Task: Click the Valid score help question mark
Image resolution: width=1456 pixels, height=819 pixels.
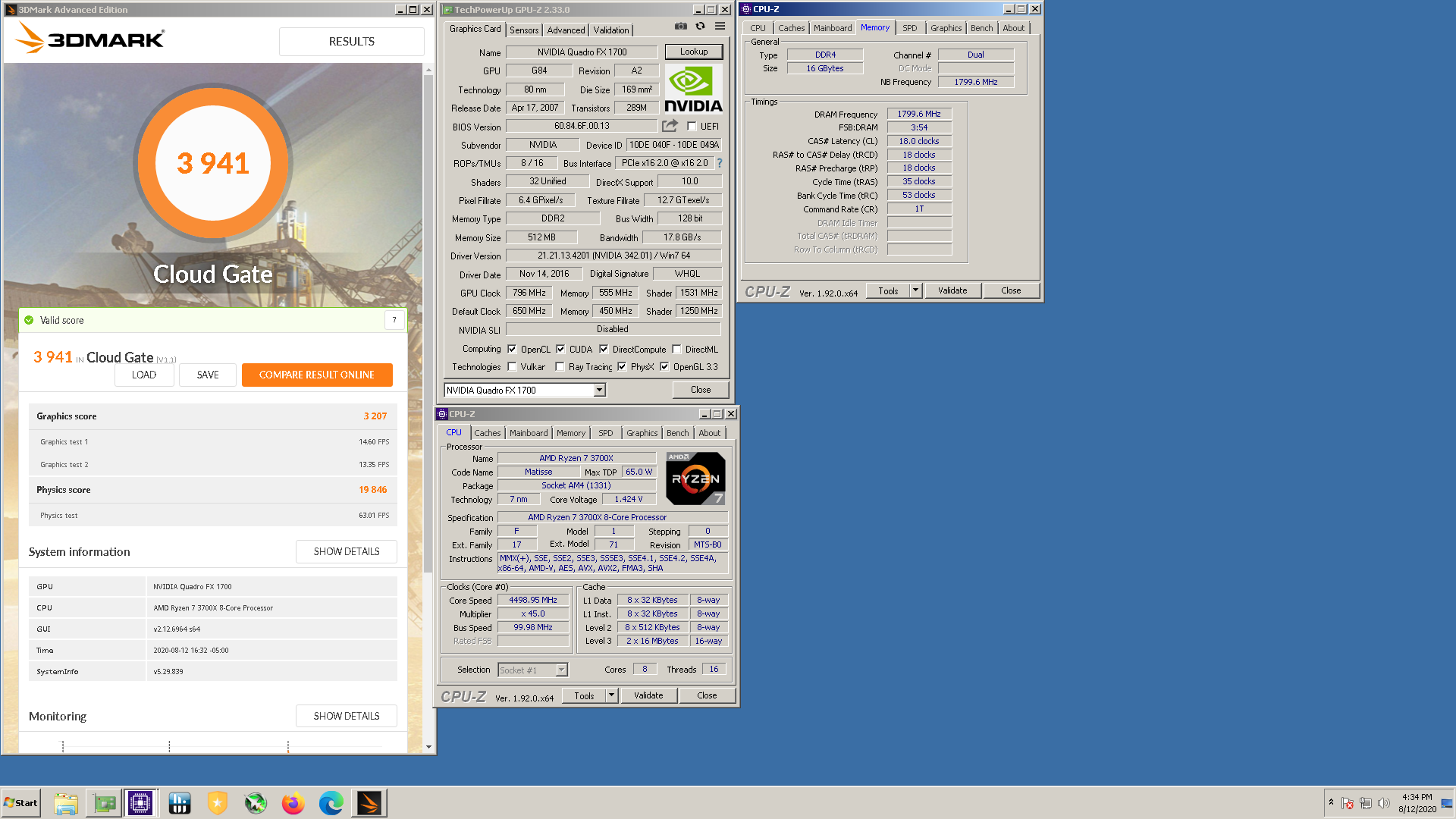Action: 394,320
